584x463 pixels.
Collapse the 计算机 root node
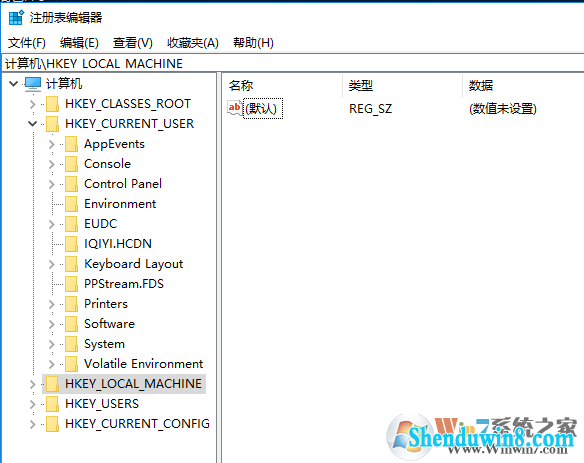[x=13, y=83]
